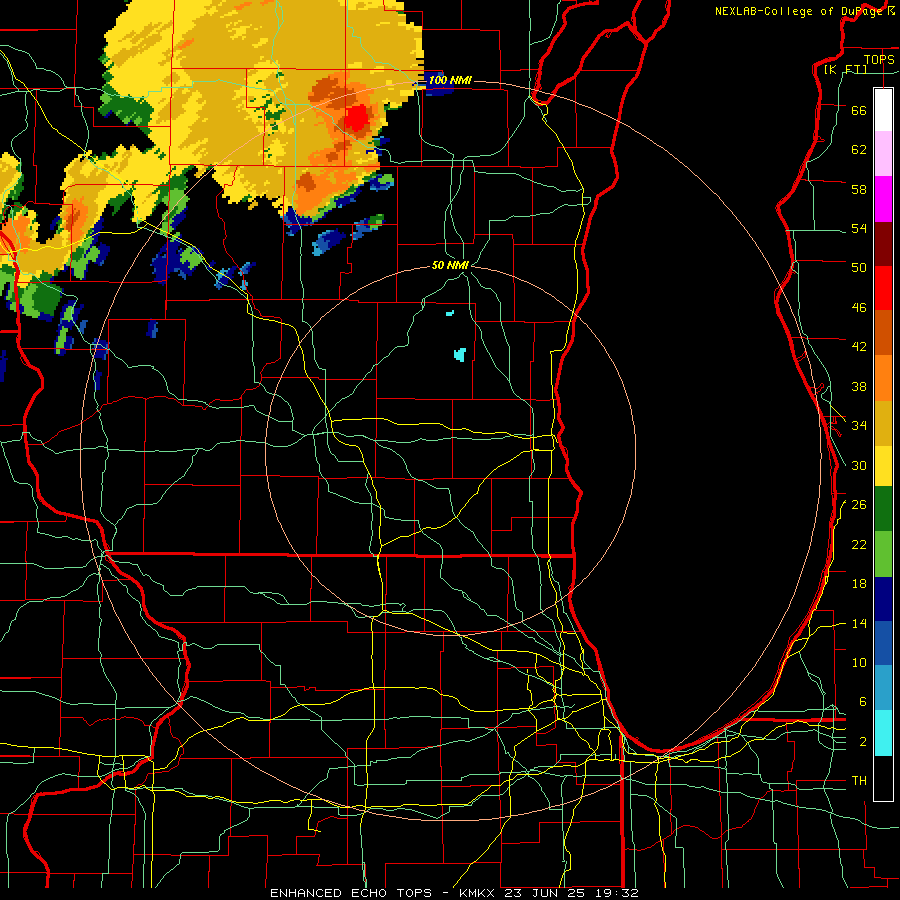
Task: Click the legend value 46
Action: pos(859,308)
